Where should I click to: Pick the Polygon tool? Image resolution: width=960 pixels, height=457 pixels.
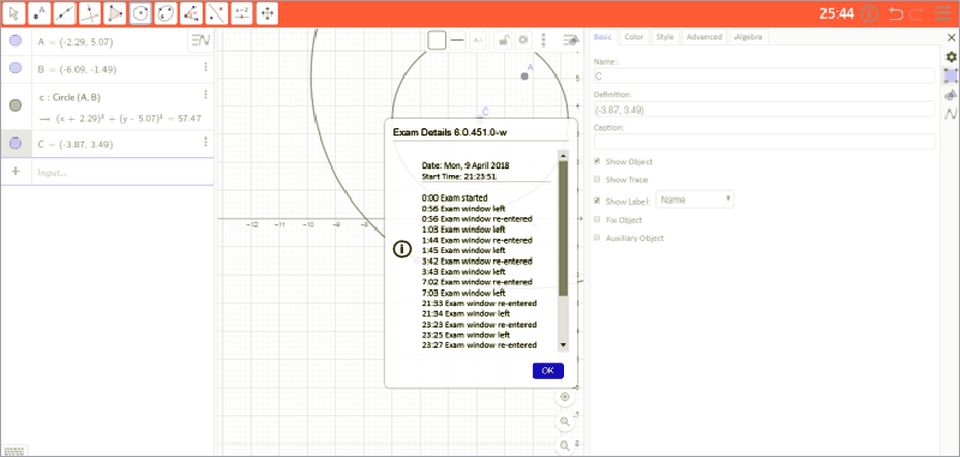(x=115, y=14)
